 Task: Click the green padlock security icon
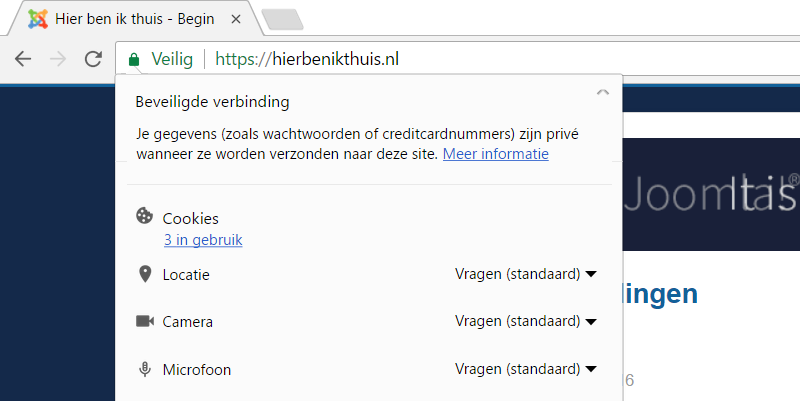click(134, 60)
